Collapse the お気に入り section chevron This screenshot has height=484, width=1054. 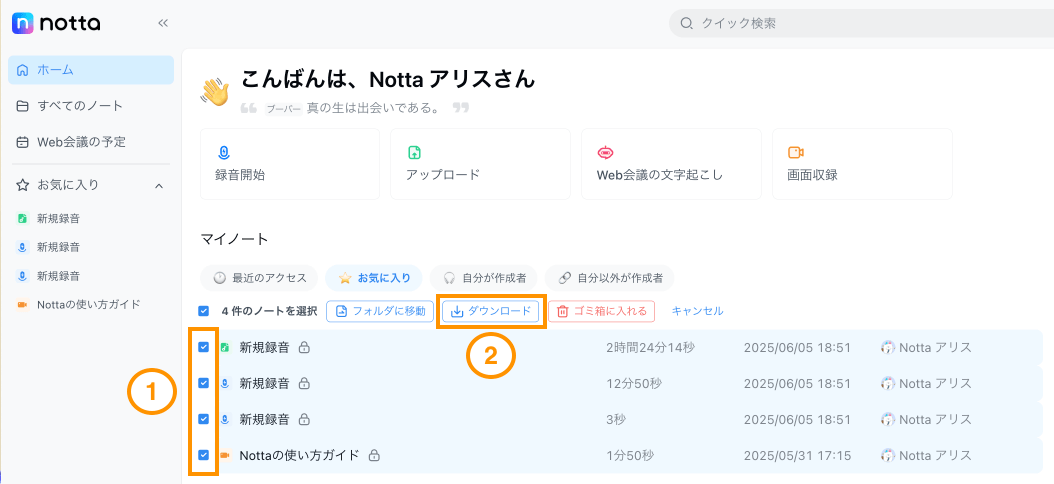[x=159, y=186]
